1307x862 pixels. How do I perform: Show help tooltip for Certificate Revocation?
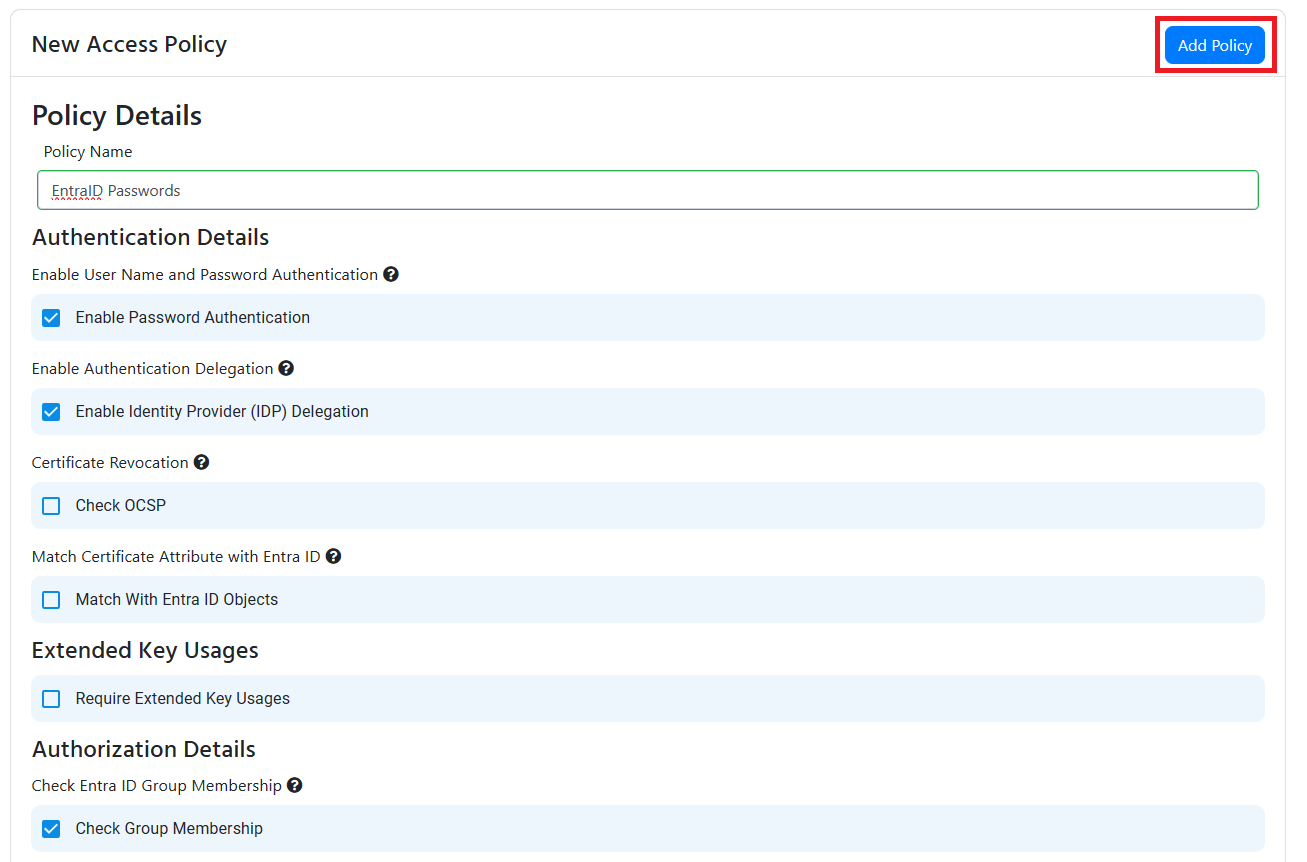pyautogui.click(x=201, y=462)
